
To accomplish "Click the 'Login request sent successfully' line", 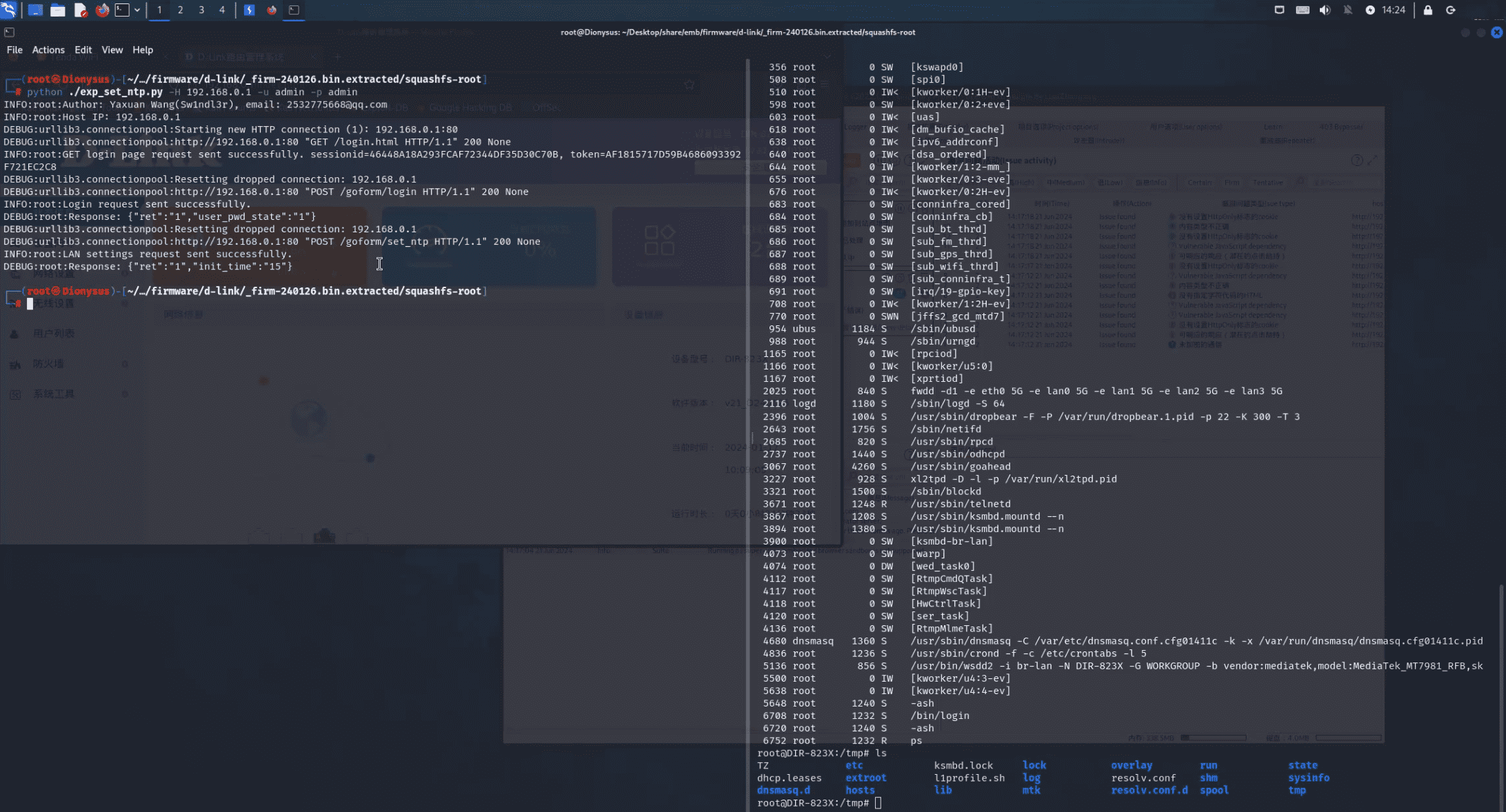I will click(128, 204).
